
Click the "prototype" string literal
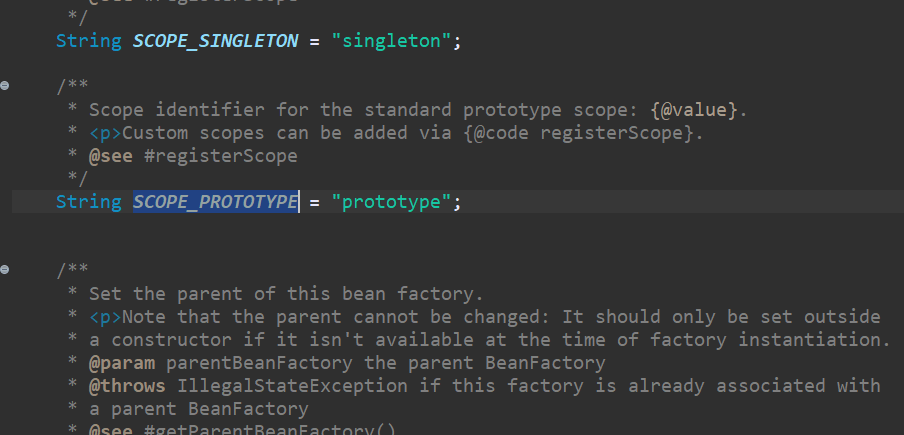pos(391,202)
